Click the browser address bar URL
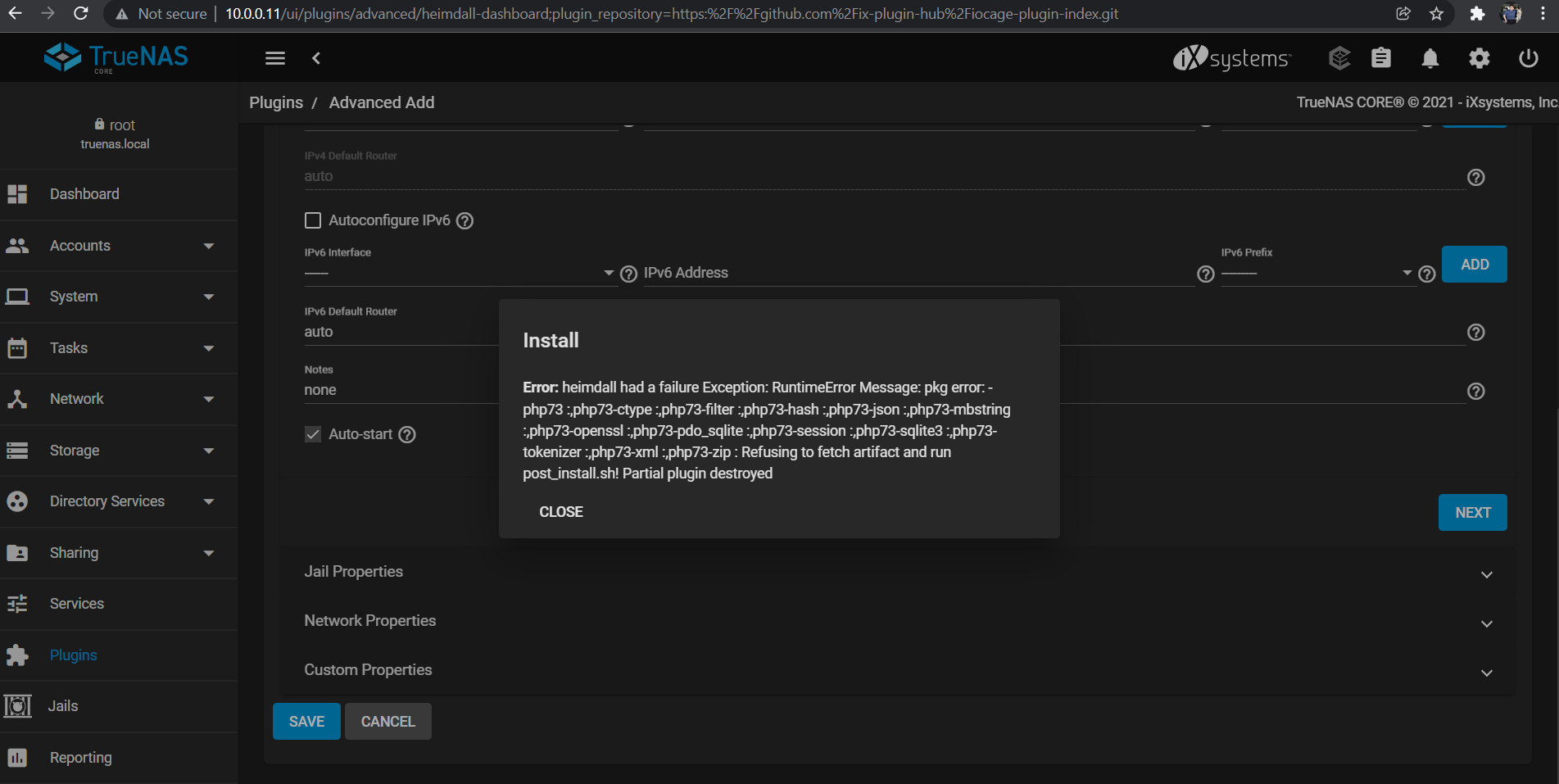 [672, 14]
